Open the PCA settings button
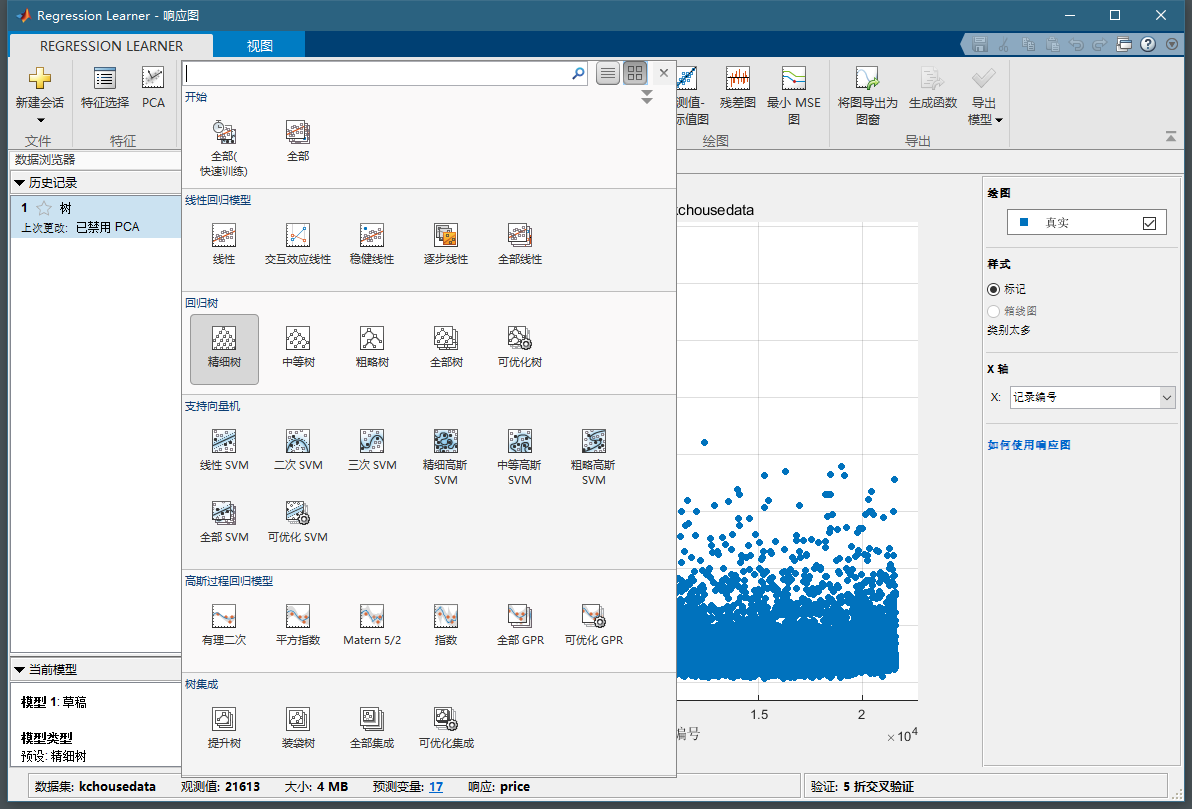1192x809 pixels. tap(153, 88)
